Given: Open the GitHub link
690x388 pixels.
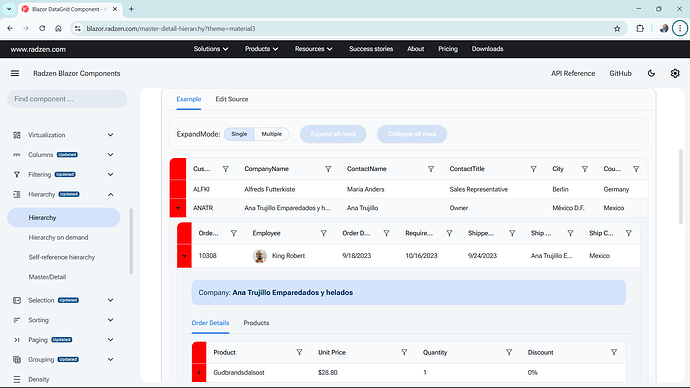Looking at the screenshot, I should pyautogui.click(x=620, y=73).
